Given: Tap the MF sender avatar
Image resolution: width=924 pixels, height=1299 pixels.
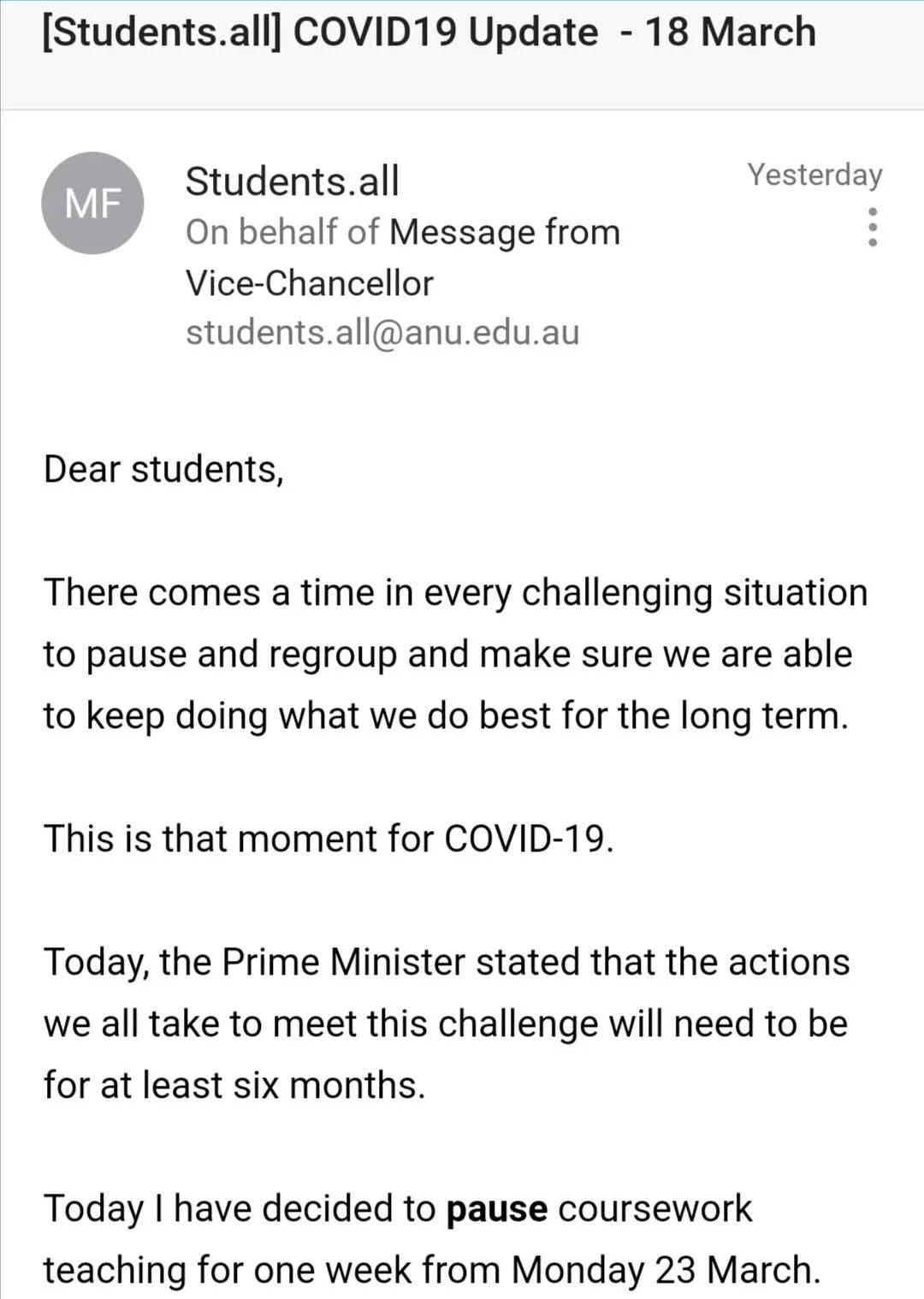Looking at the screenshot, I should pyautogui.click(x=92, y=203).
